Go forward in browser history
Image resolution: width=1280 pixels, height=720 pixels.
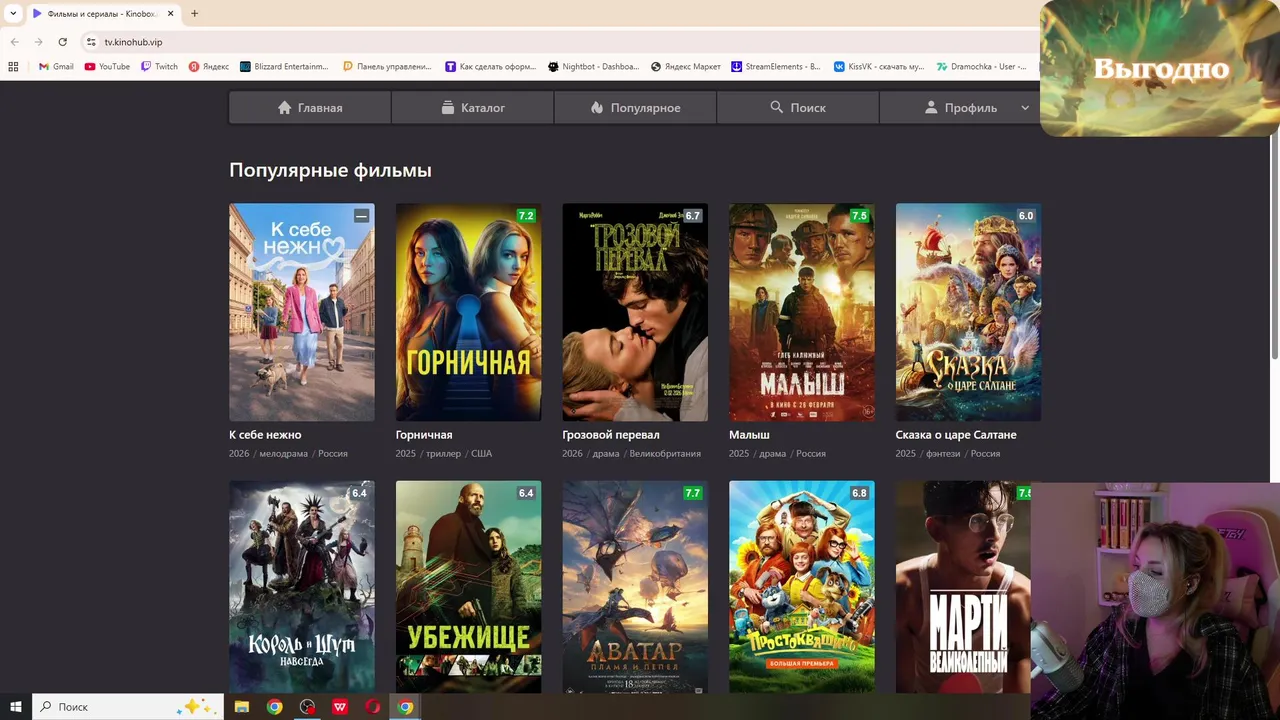point(38,42)
